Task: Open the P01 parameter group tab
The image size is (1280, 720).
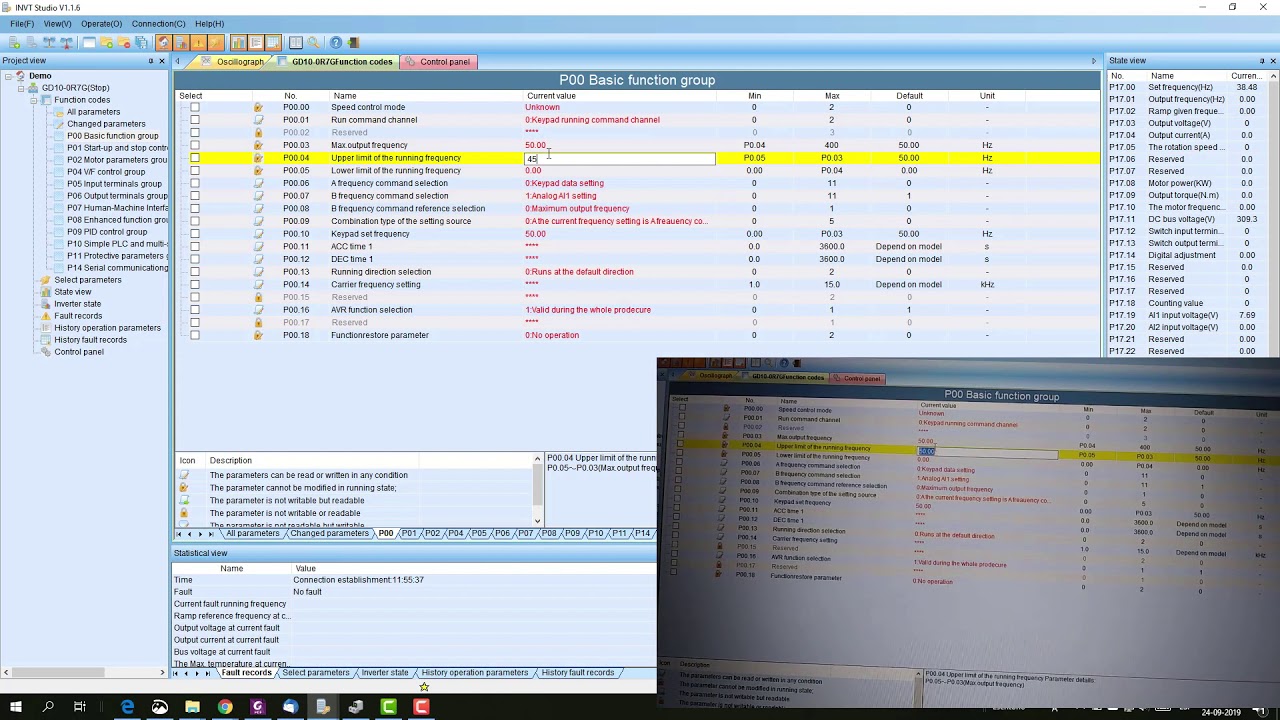Action: 408,533
